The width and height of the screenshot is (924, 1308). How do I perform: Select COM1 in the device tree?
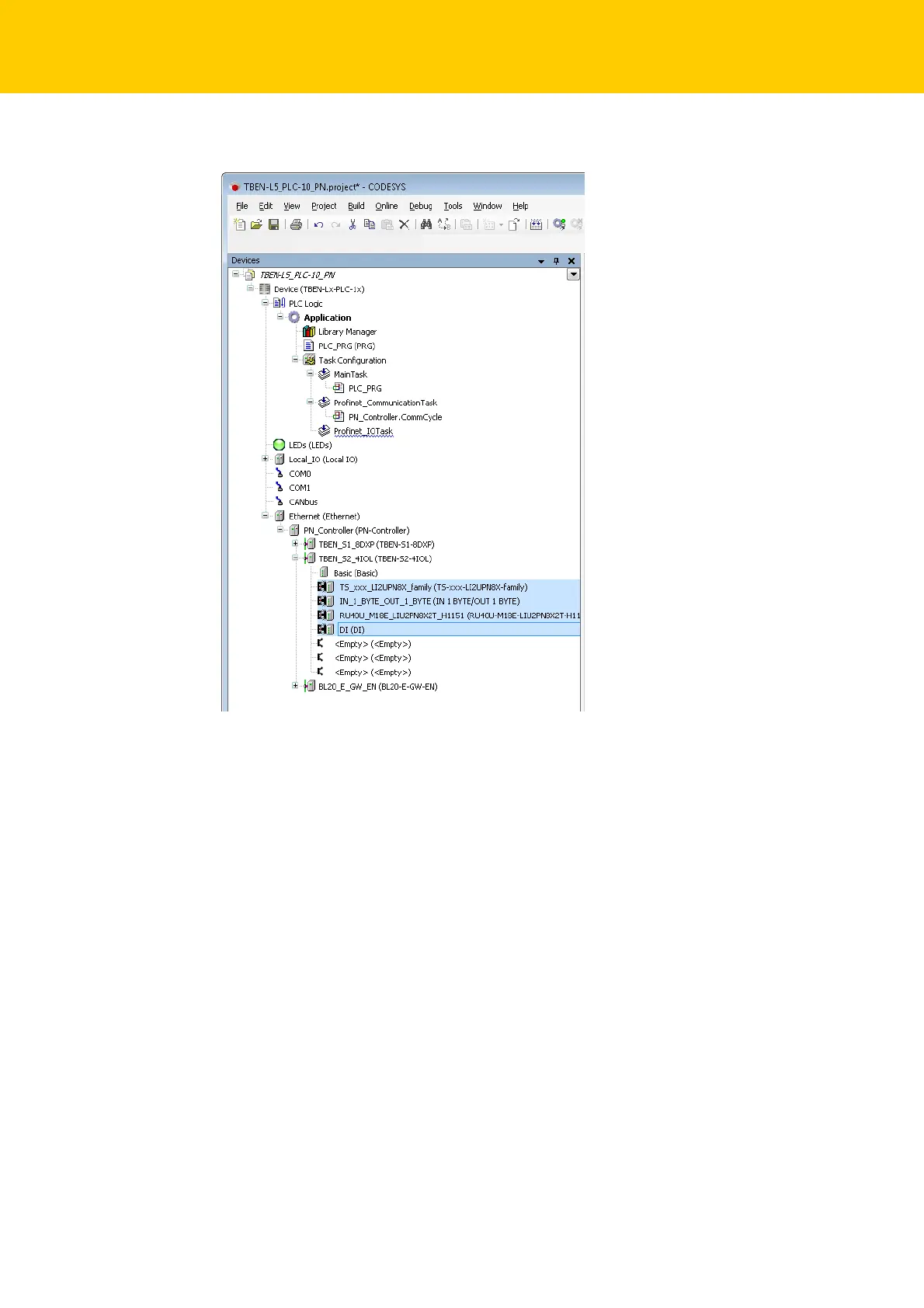click(x=300, y=488)
